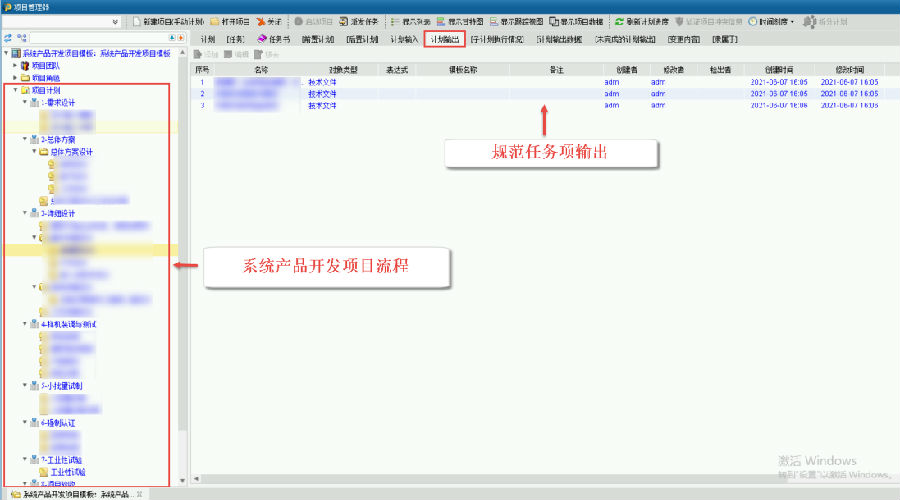Click the 1-需求设计 phase icon
Viewport: 900px width, 500px height.
coord(34,102)
